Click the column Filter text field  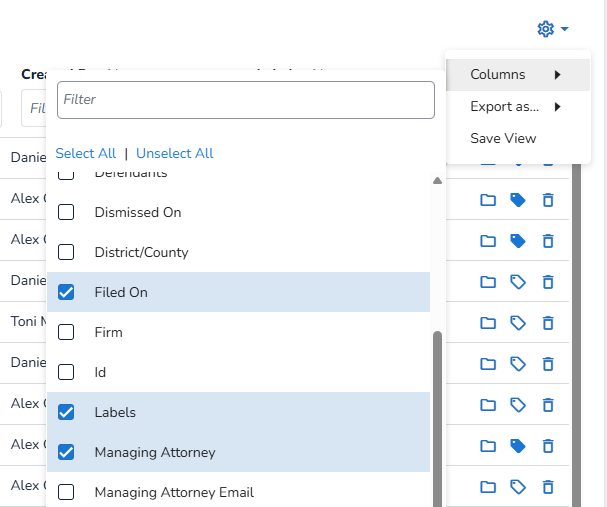(x=246, y=100)
